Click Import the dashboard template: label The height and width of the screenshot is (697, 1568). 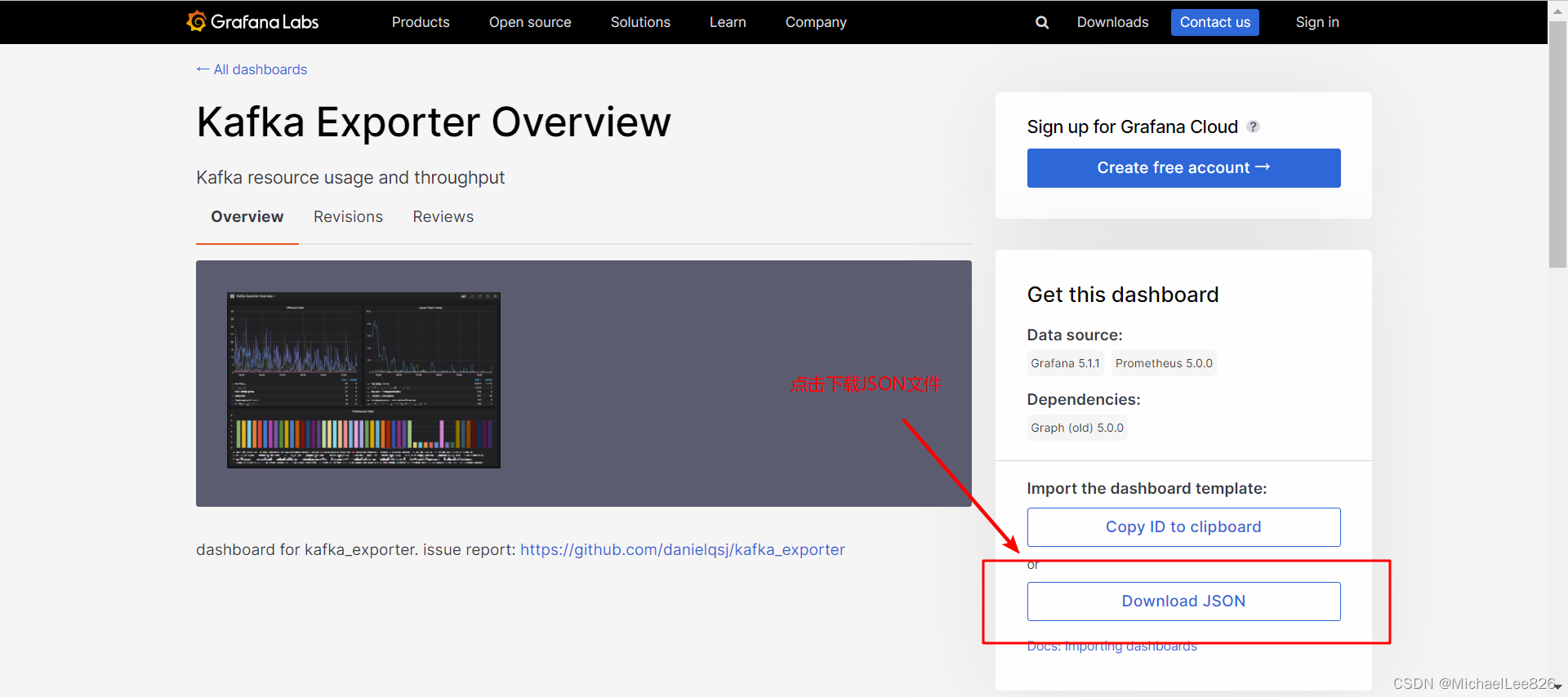click(1147, 488)
